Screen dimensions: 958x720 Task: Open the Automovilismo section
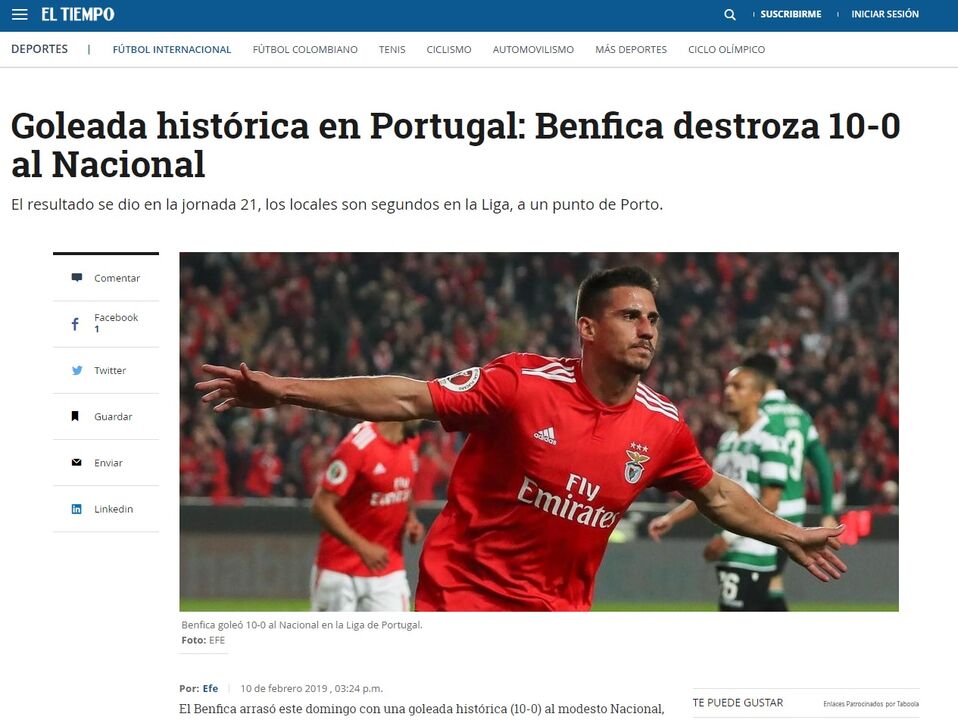pyautogui.click(x=533, y=50)
